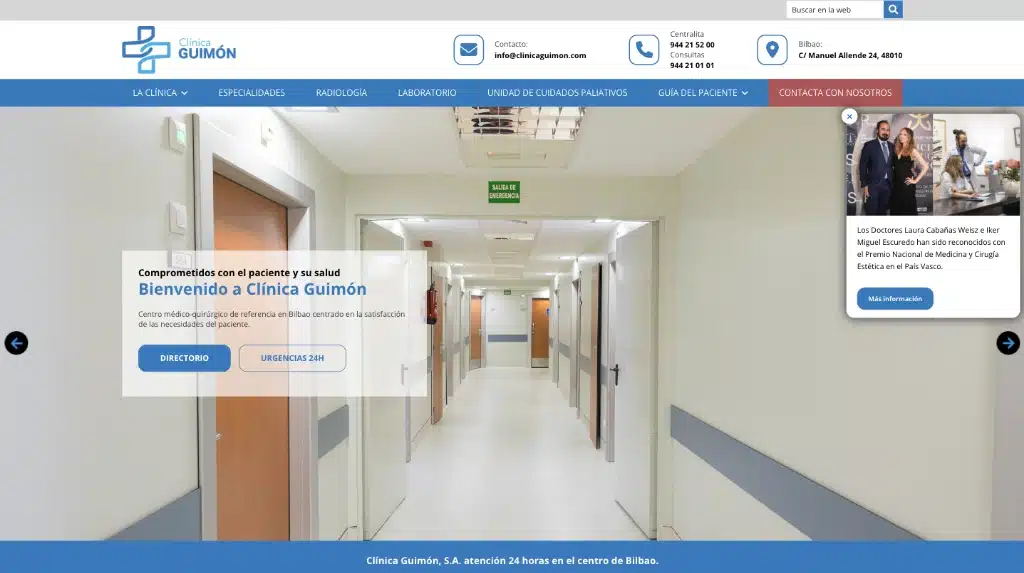Click the search magnifier button
The height and width of the screenshot is (573, 1024).
pos(893,9)
